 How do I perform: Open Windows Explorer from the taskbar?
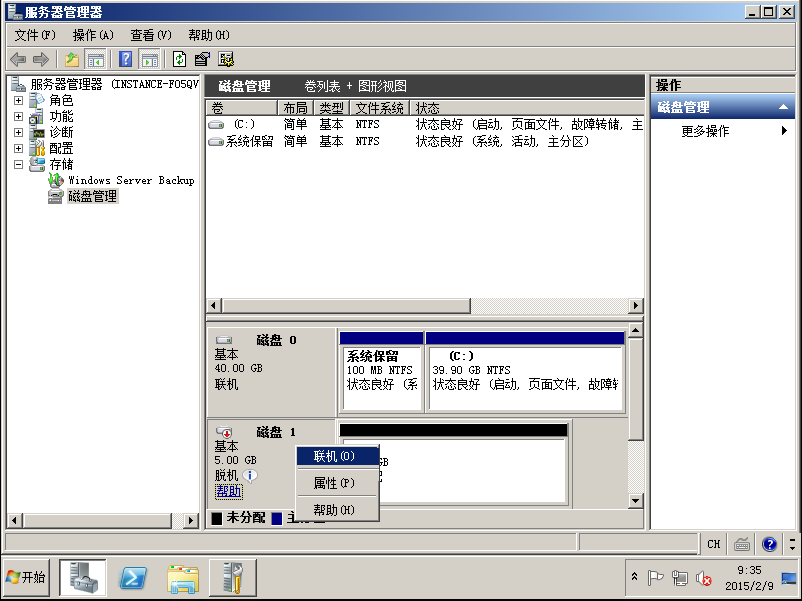pos(183,577)
